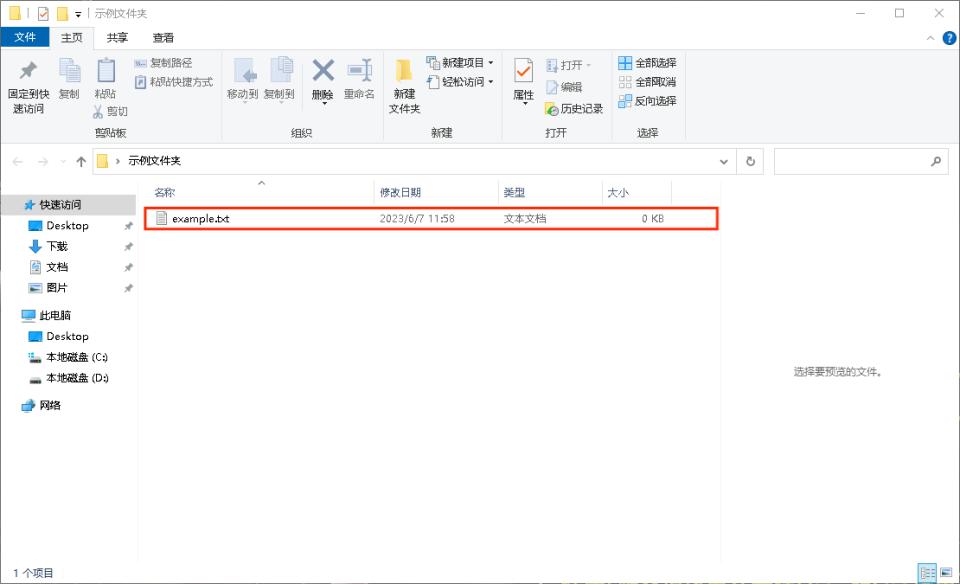Create a folder with the 新建文件夹 icon

pos(401,80)
